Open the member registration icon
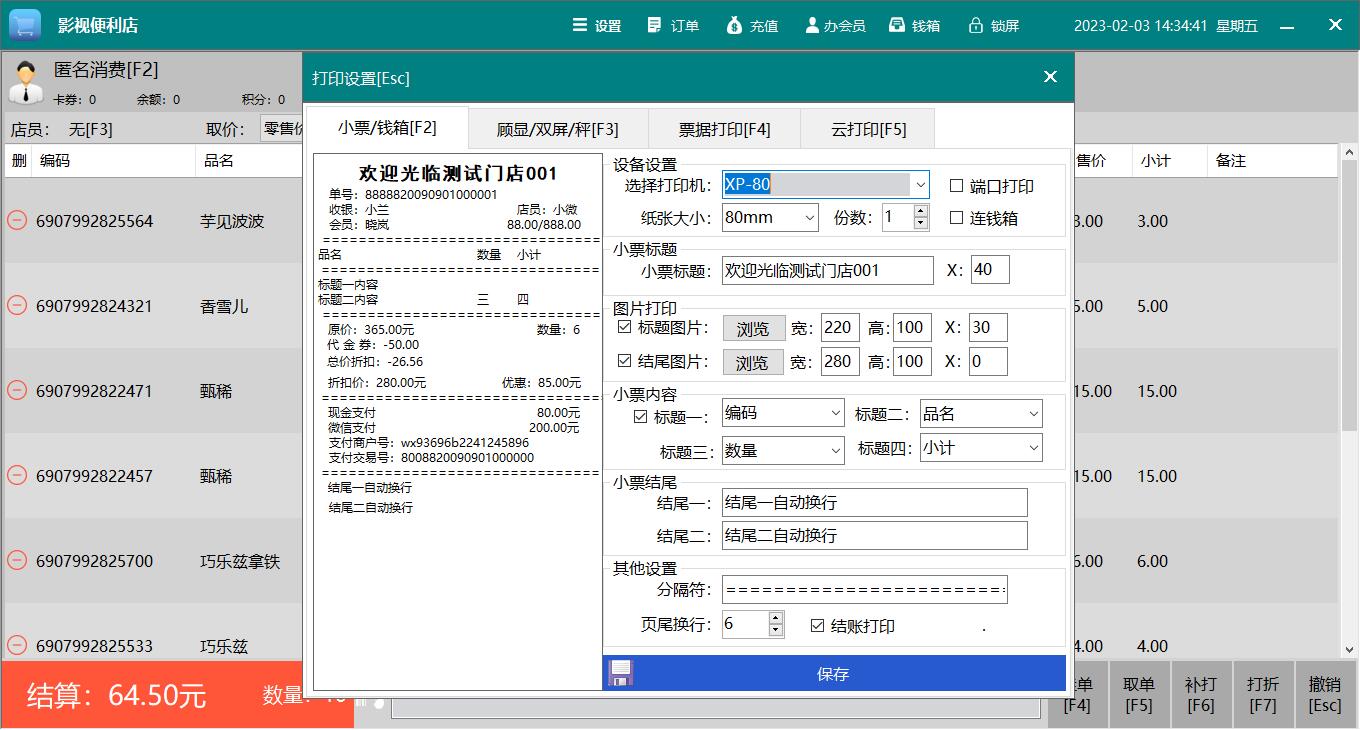Viewport: 1360px width, 730px height. coord(812,25)
